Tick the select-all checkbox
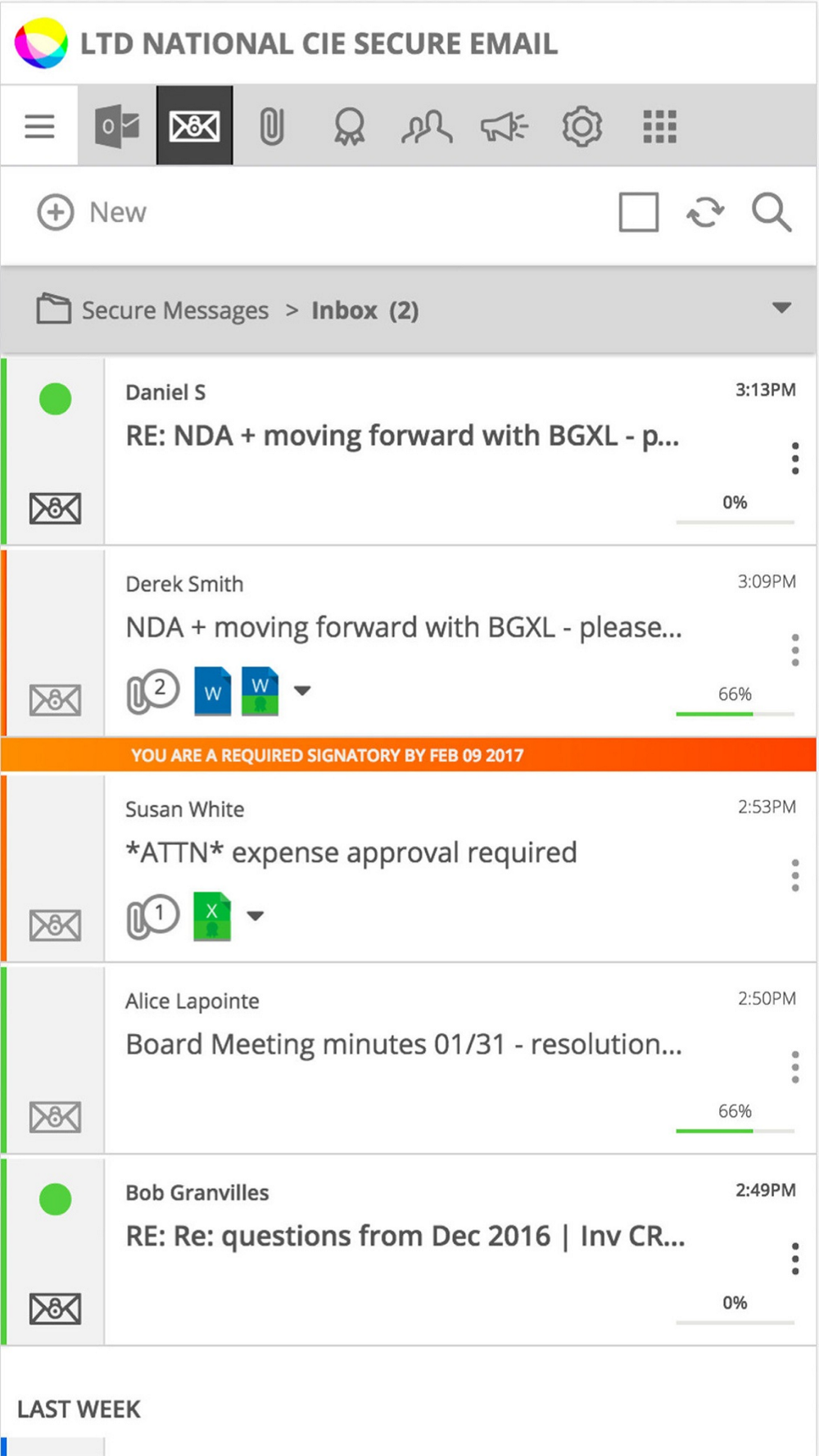Screen dimensions: 819x1456 point(639,213)
